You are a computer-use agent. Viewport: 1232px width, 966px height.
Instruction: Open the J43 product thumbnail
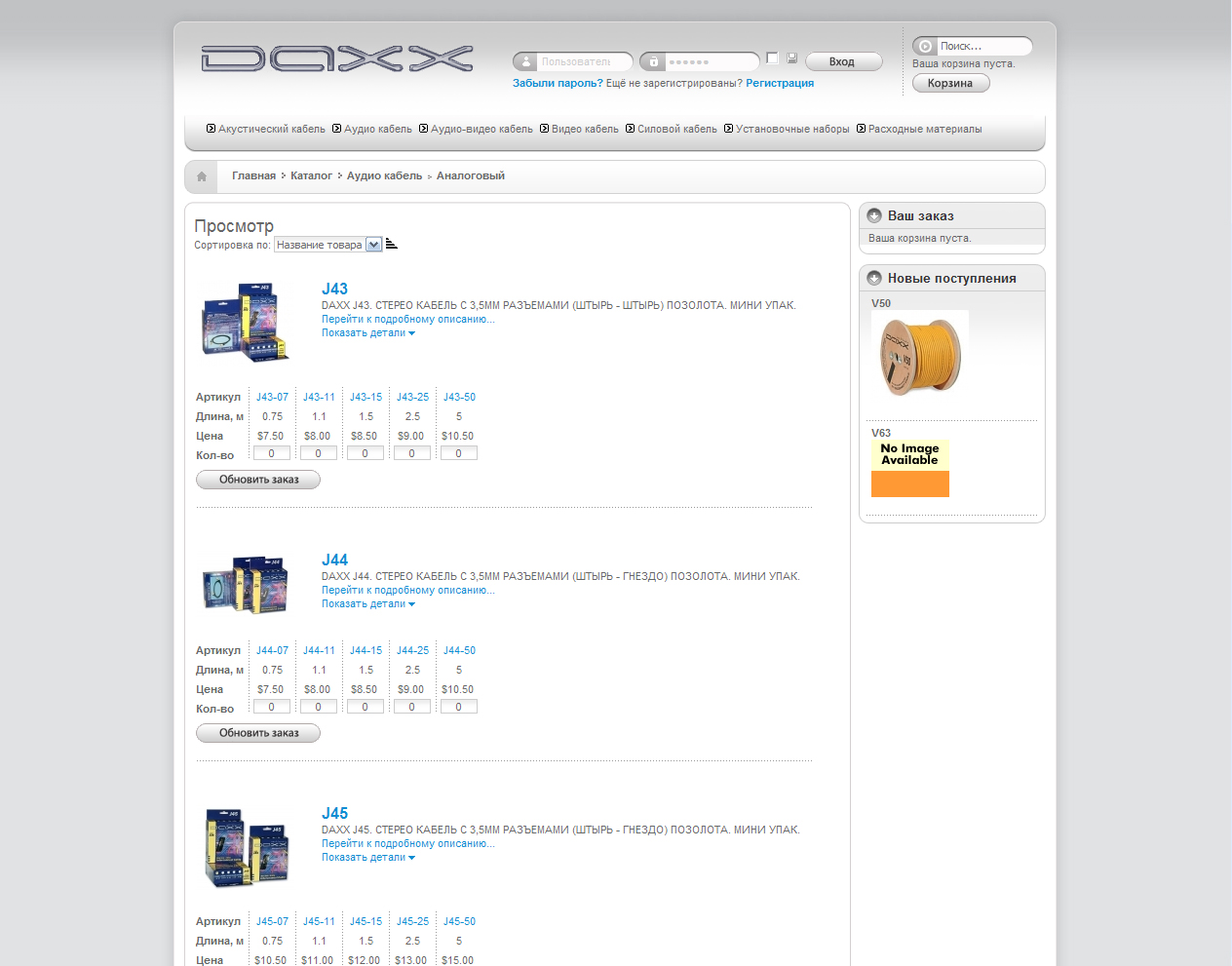(246, 323)
